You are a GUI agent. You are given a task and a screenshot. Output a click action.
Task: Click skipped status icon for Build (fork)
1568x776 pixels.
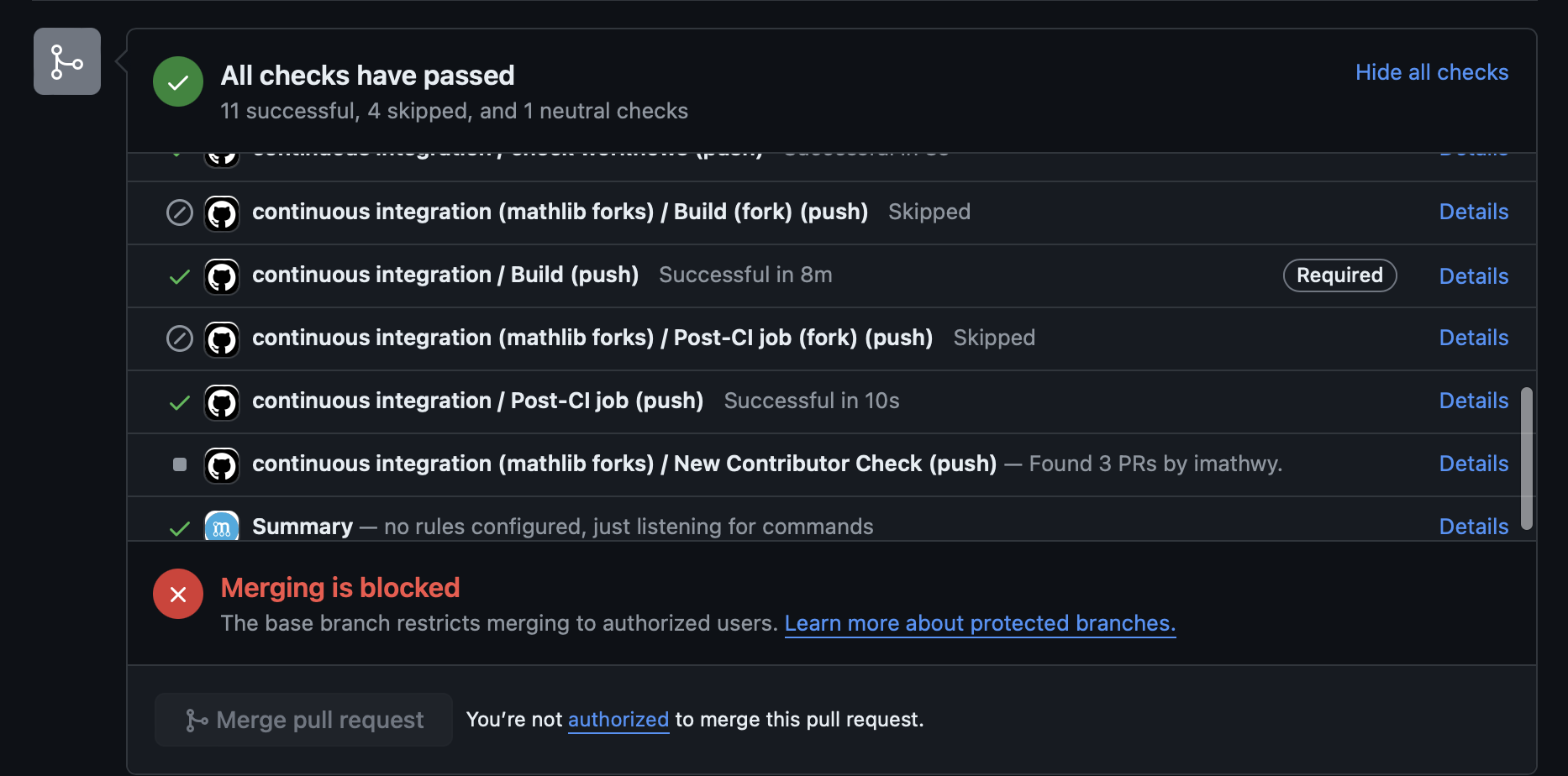click(x=180, y=212)
